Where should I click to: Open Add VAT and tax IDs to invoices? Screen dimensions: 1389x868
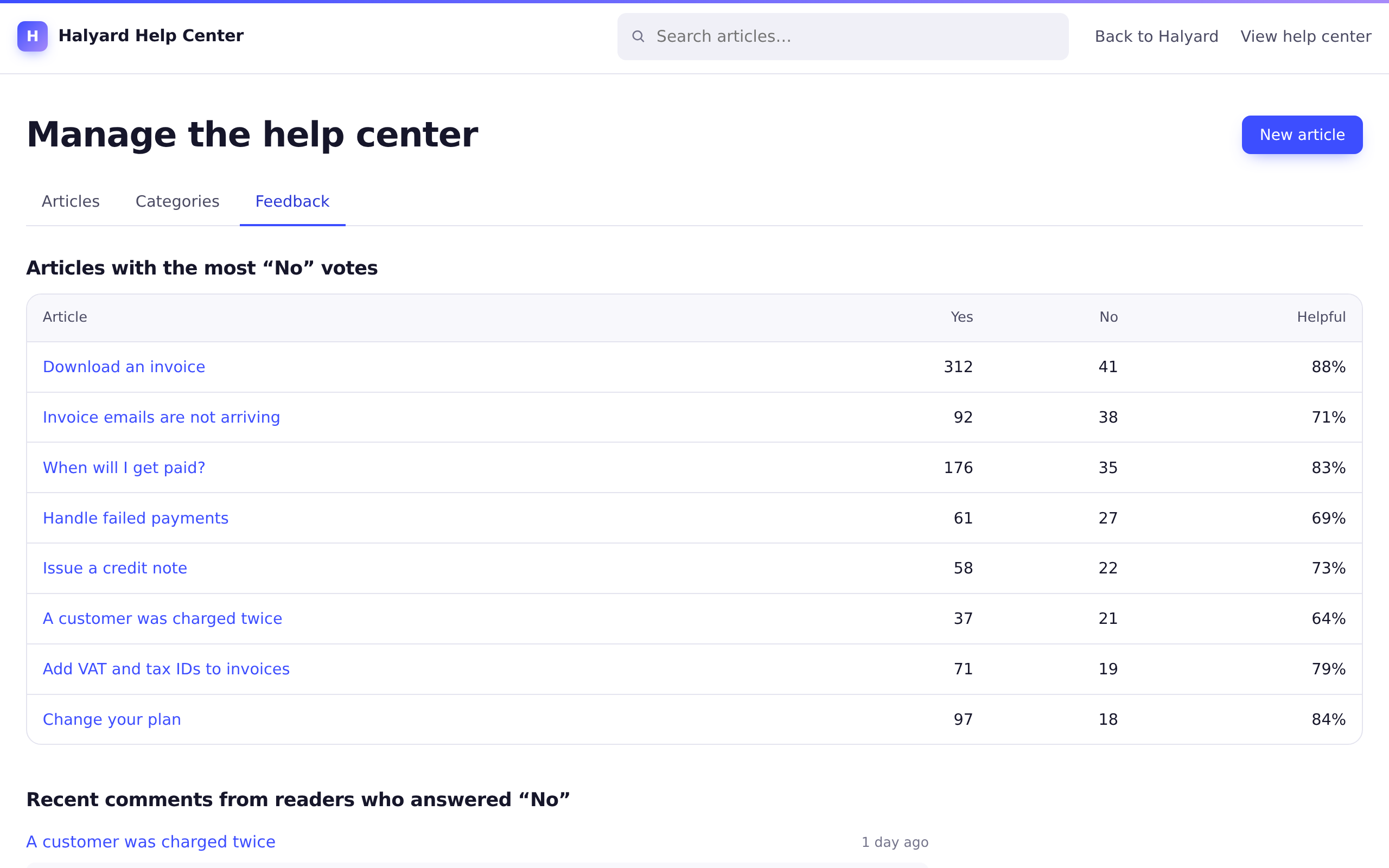tap(166, 669)
